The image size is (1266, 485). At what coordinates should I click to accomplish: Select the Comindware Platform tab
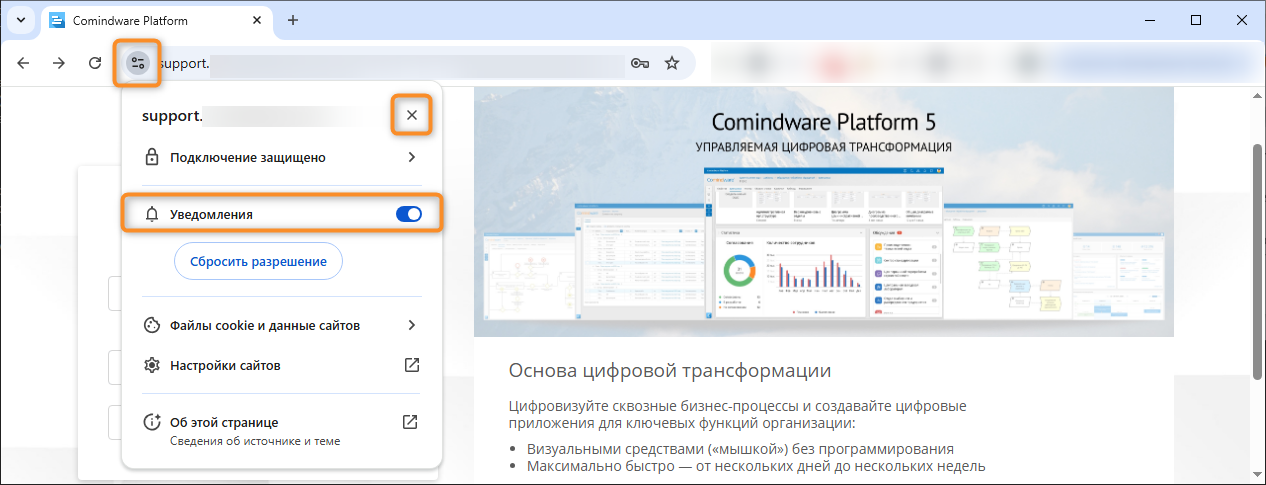[x=155, y=20]
